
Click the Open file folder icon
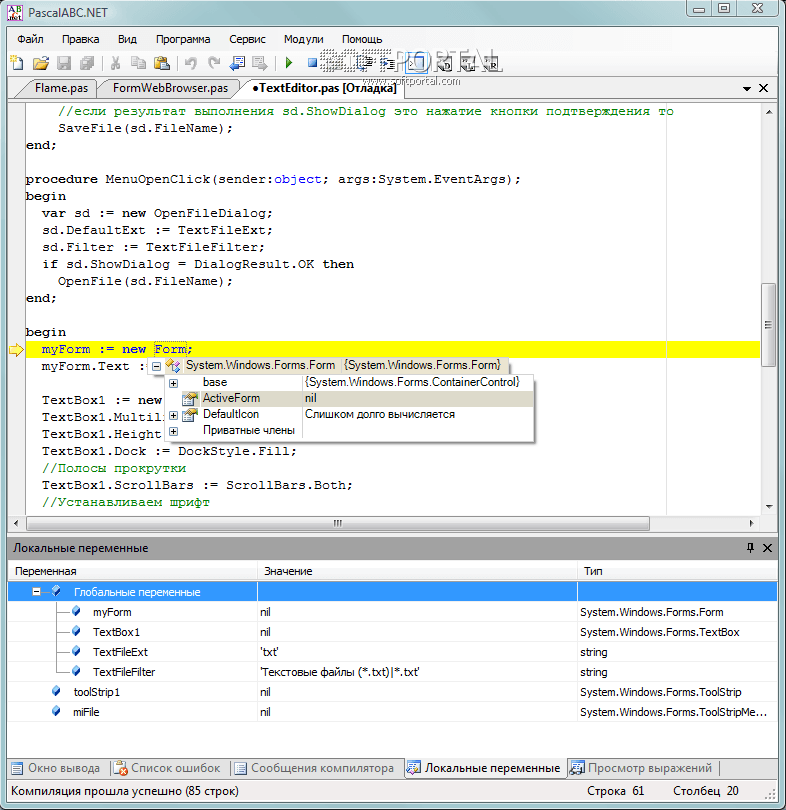[x=40, y=63]
